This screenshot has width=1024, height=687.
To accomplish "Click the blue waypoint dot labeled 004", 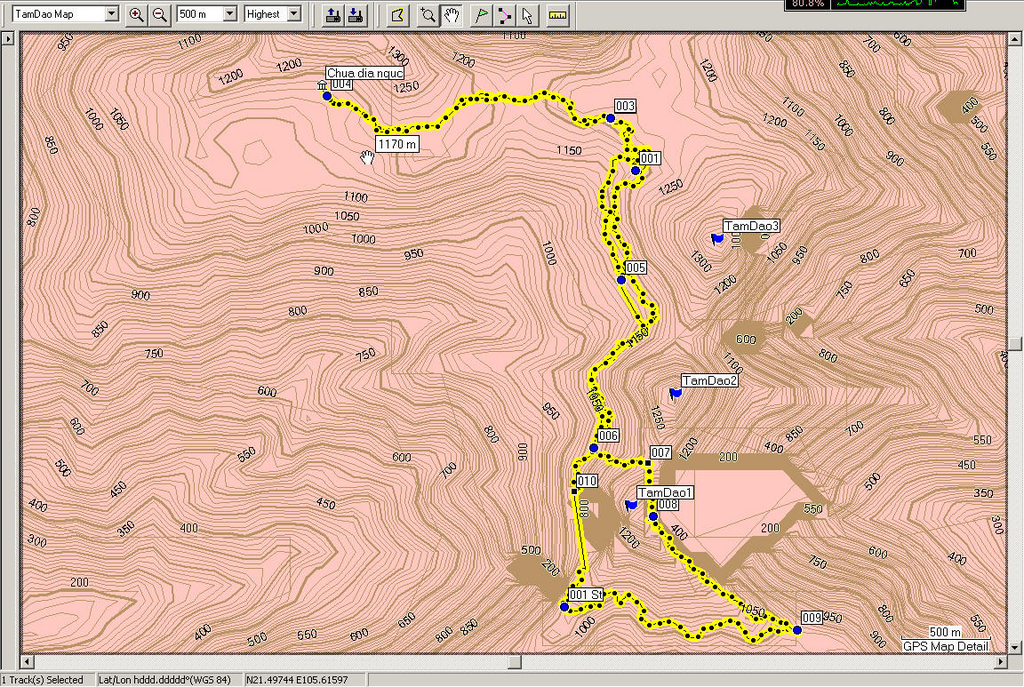I will (x=327, y=96).
